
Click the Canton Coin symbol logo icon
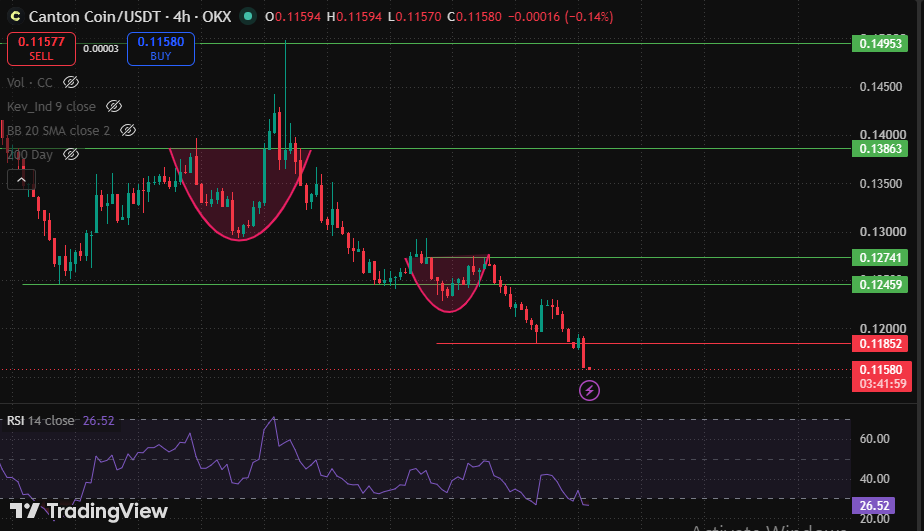[x=15, y=16]
